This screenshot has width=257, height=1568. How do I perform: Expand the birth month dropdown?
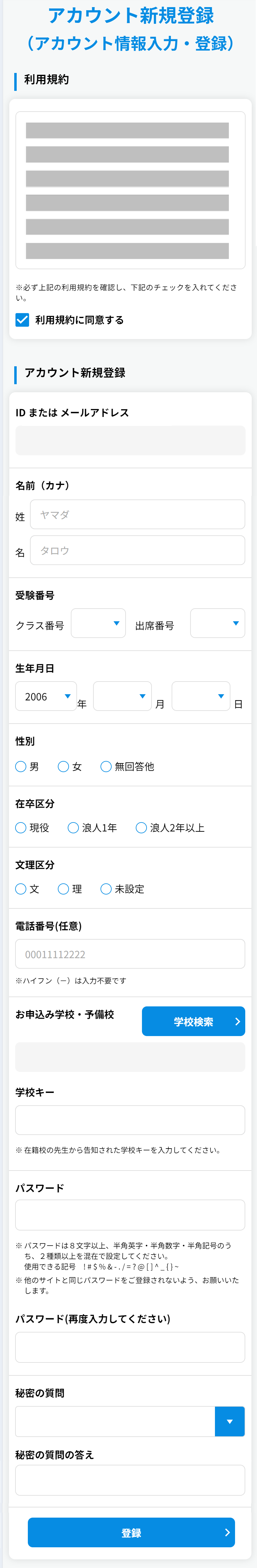pyautogui.click(x=122, y=696)
